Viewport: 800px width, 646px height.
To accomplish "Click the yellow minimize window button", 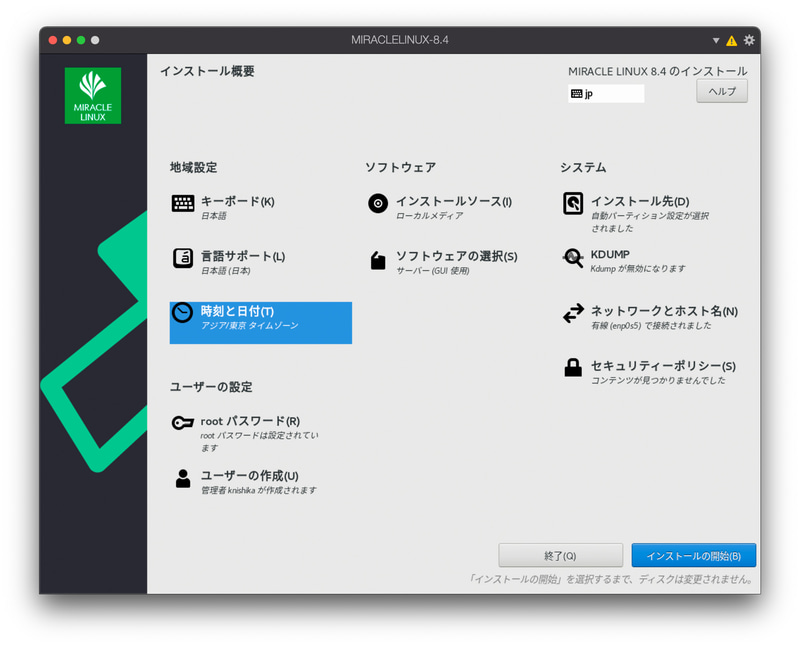I will click(66, 40).
